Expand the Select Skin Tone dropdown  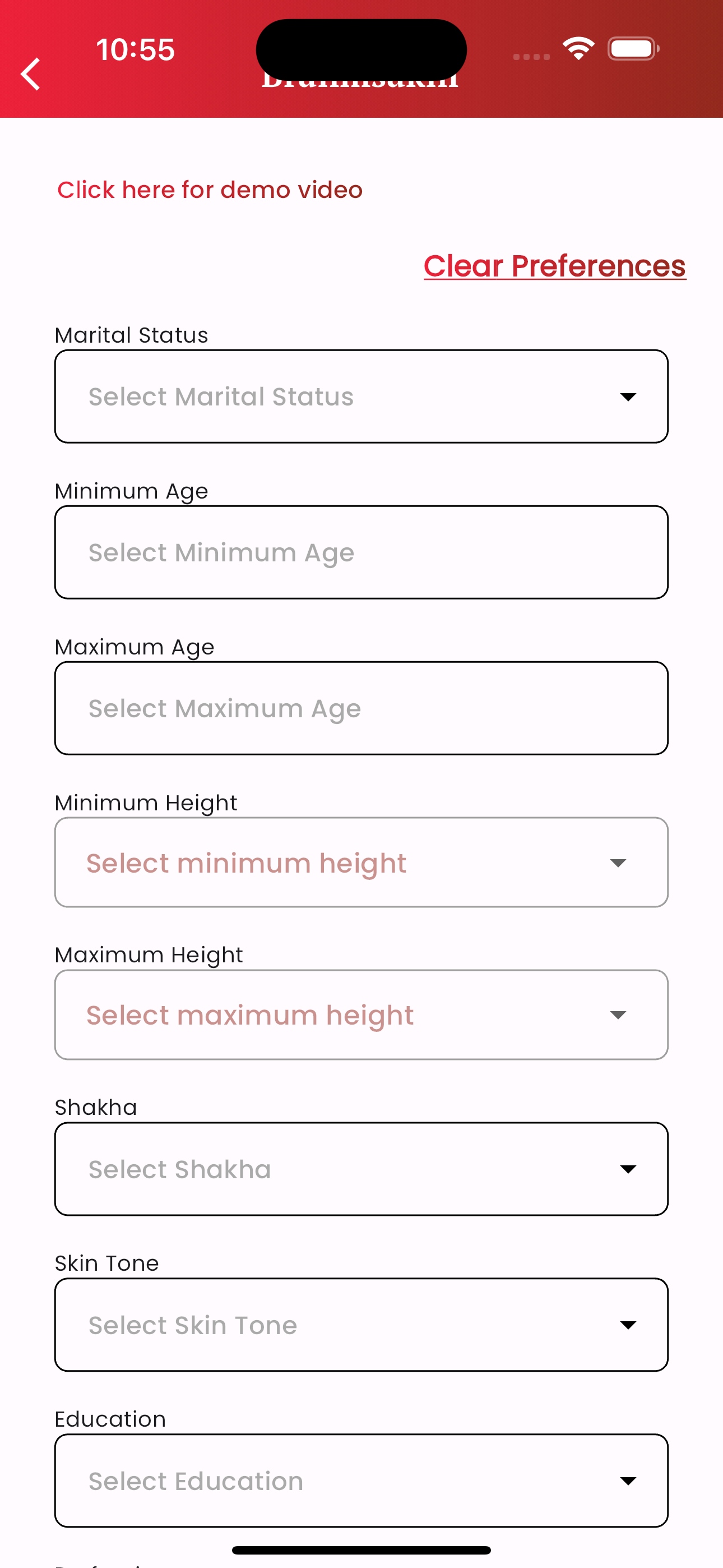(x=361, y=1325)
